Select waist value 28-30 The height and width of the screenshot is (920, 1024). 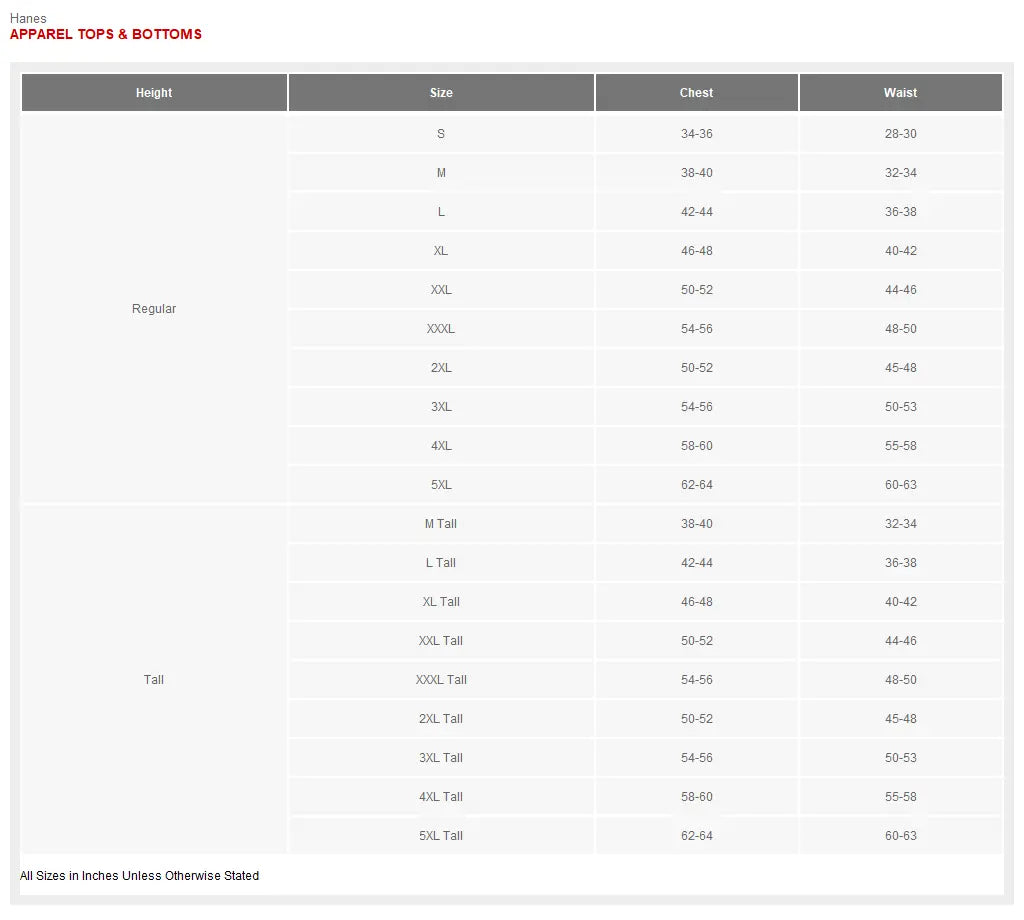900,134
